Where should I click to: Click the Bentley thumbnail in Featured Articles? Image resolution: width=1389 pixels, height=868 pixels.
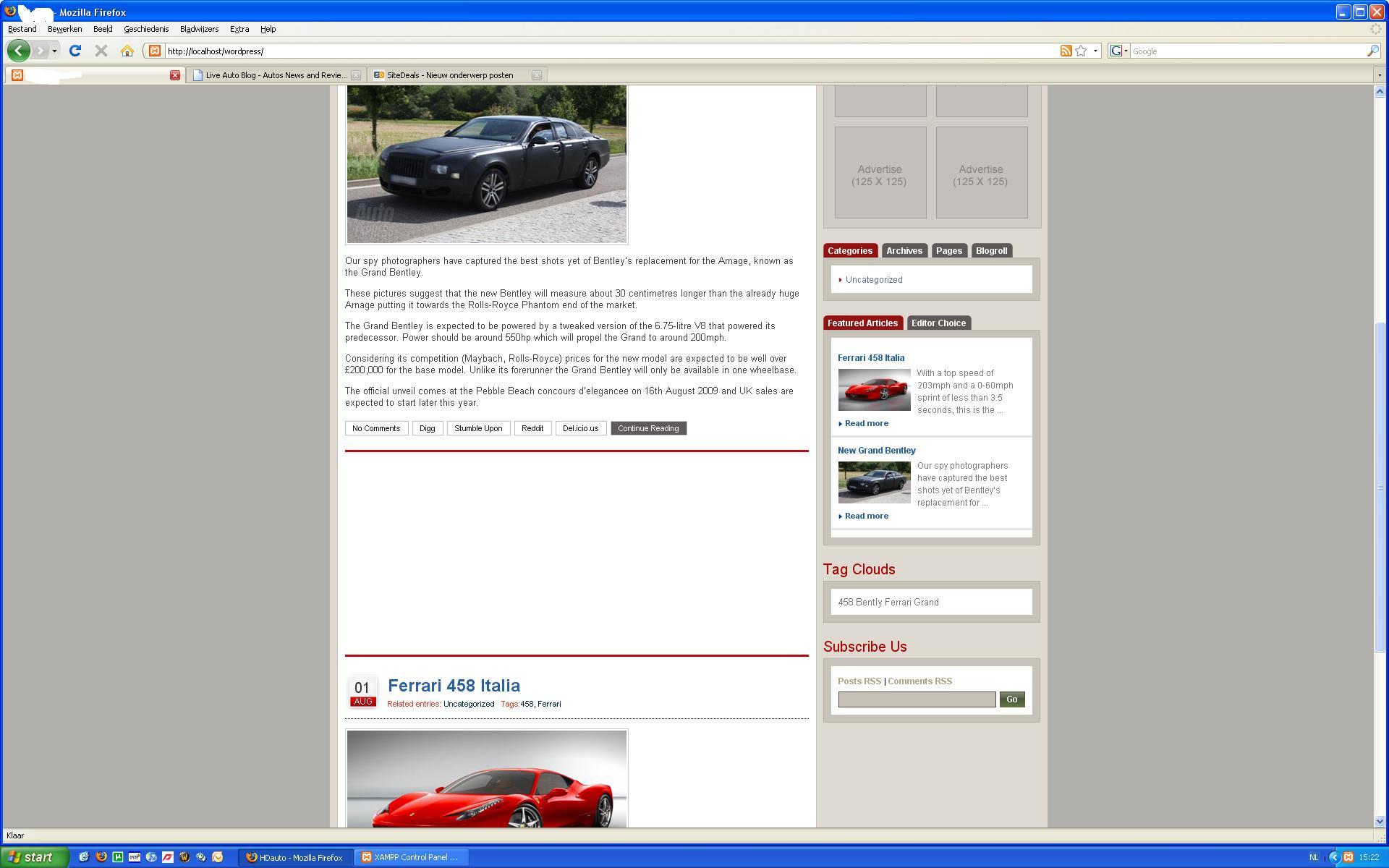tap(874, 482)
